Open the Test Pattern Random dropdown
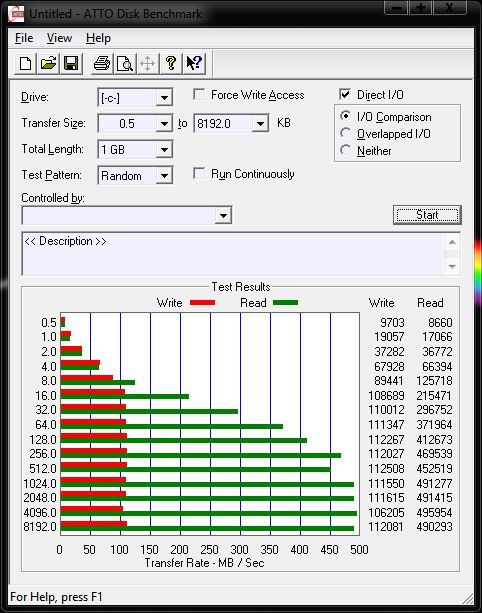 tap(164, 176)
